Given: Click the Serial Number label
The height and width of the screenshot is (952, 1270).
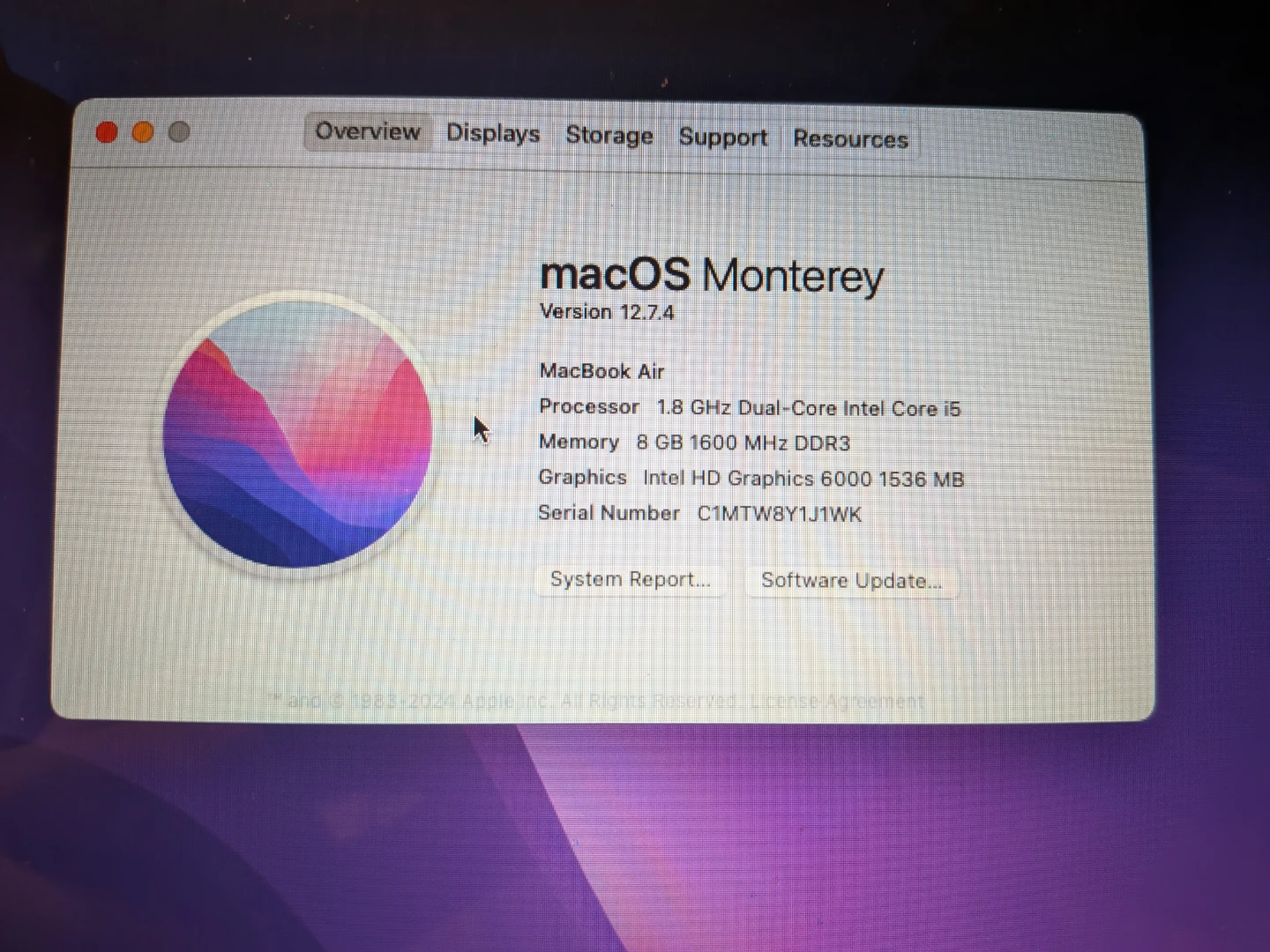Looking at the screenshot, I should (x=609, y=513).
